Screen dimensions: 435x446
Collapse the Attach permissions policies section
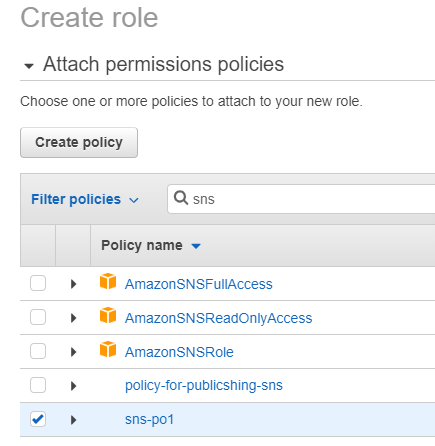coord(29,66)
